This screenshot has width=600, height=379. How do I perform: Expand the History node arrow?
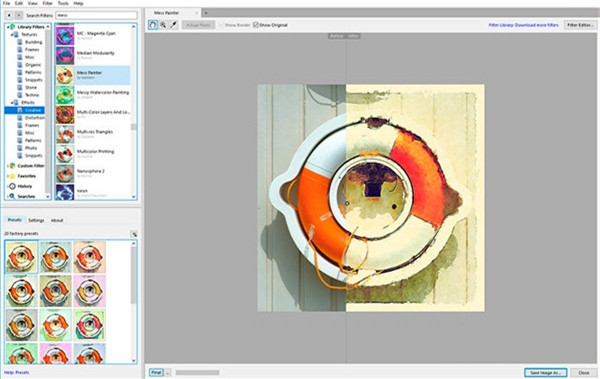(x=7, y=186)
